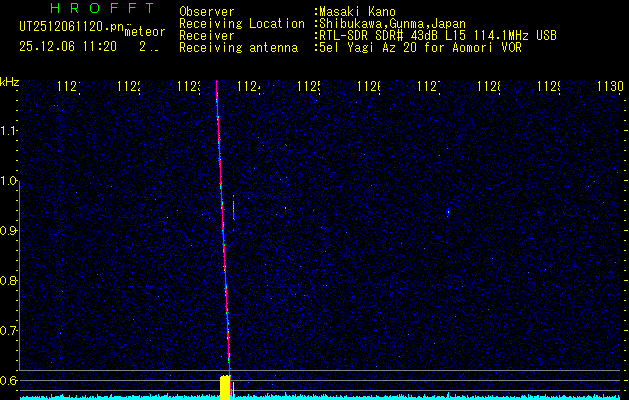Click the small white echo beside the trace
Viewport: 629px width, 400px height.
tap(233, 208)
